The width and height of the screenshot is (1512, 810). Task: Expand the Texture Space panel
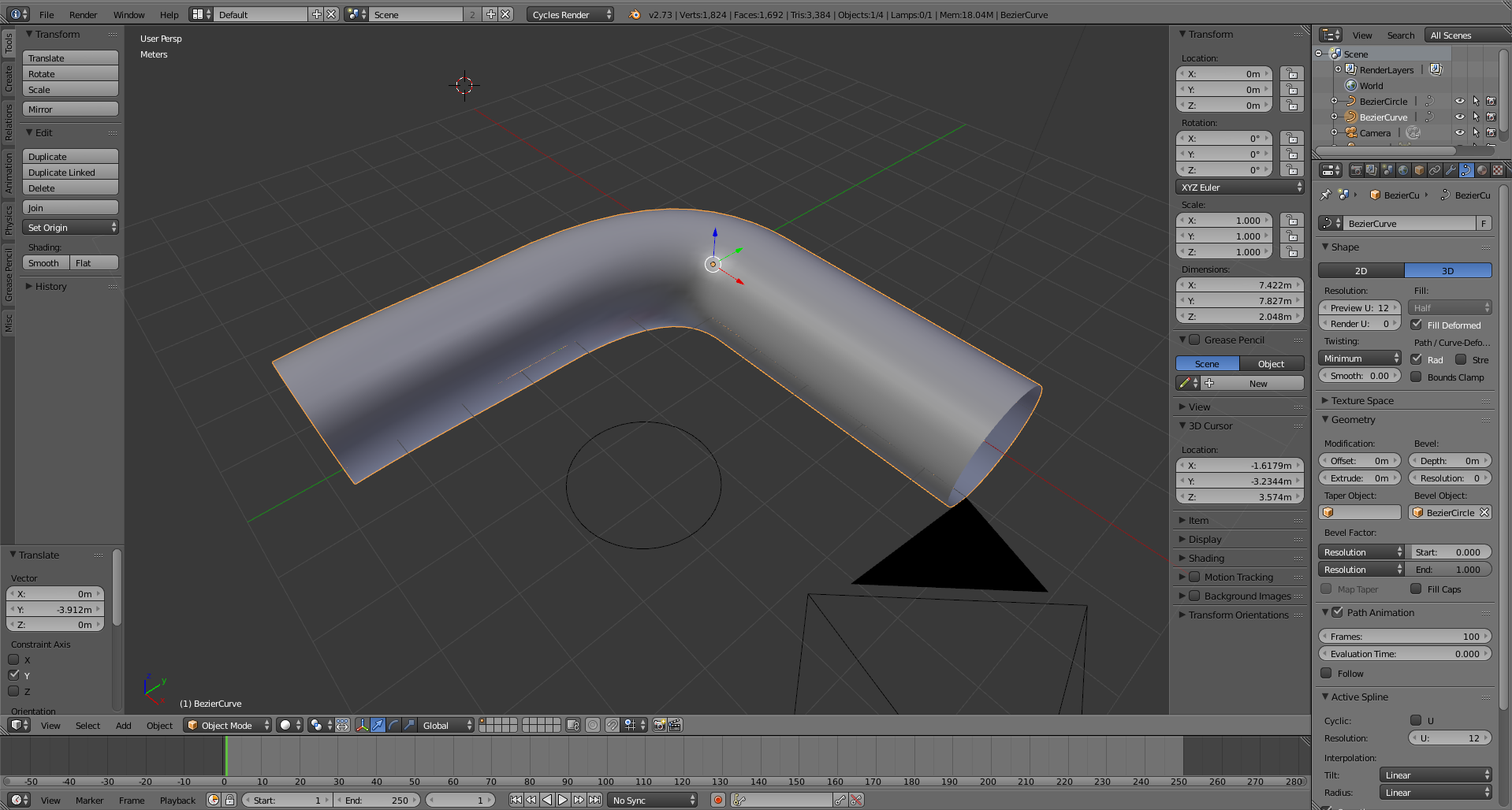(x=1362, y=400)
